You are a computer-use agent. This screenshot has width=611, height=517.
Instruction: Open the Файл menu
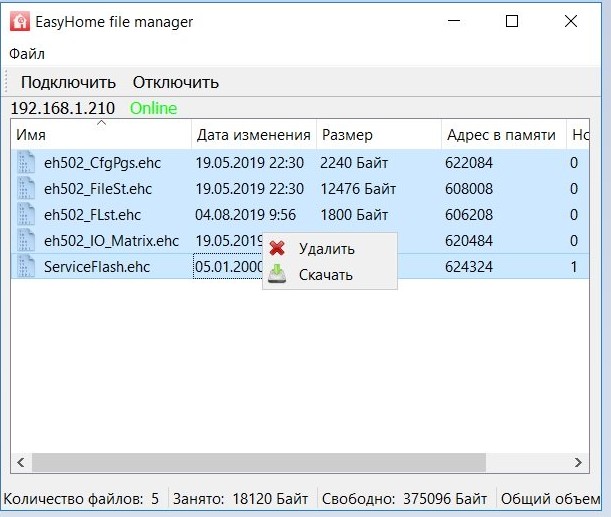point(27,54)
